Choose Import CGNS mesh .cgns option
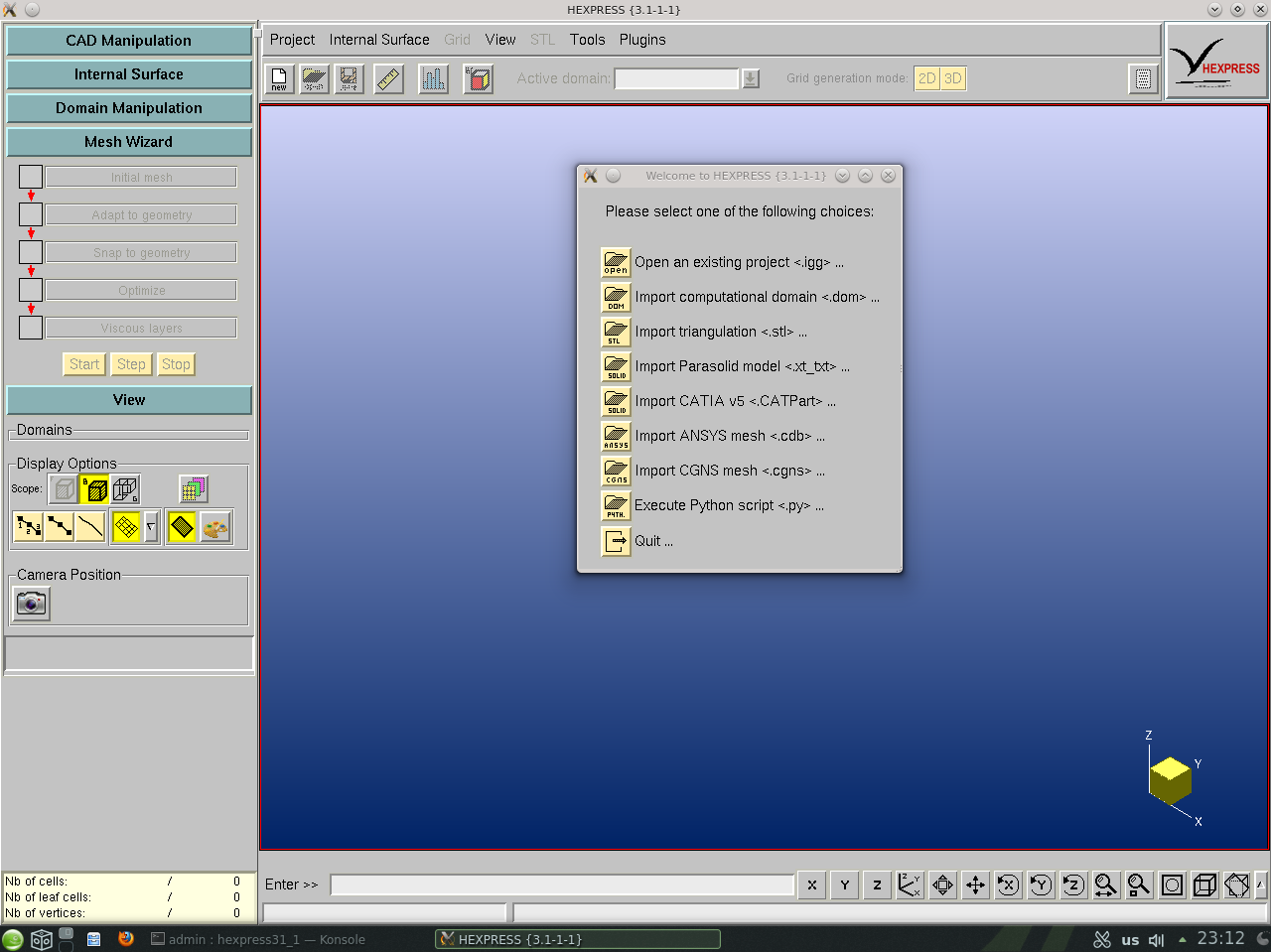The width and height of the screenshot is (1271, 952). click(713, 471)
